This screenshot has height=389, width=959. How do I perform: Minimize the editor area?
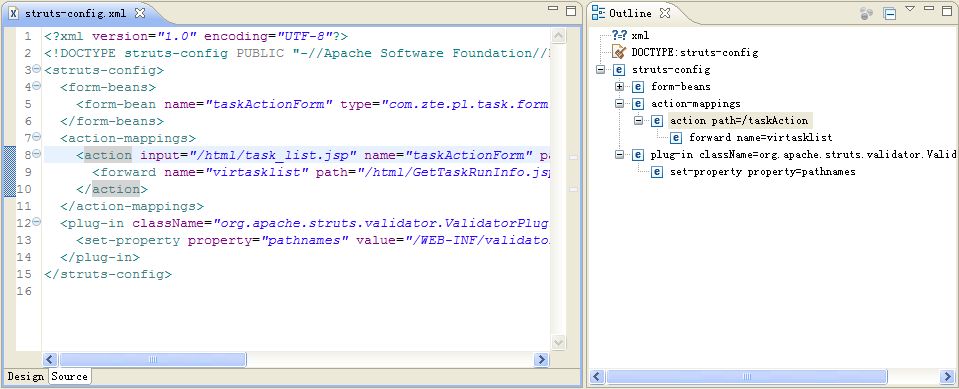click(553, 9)
